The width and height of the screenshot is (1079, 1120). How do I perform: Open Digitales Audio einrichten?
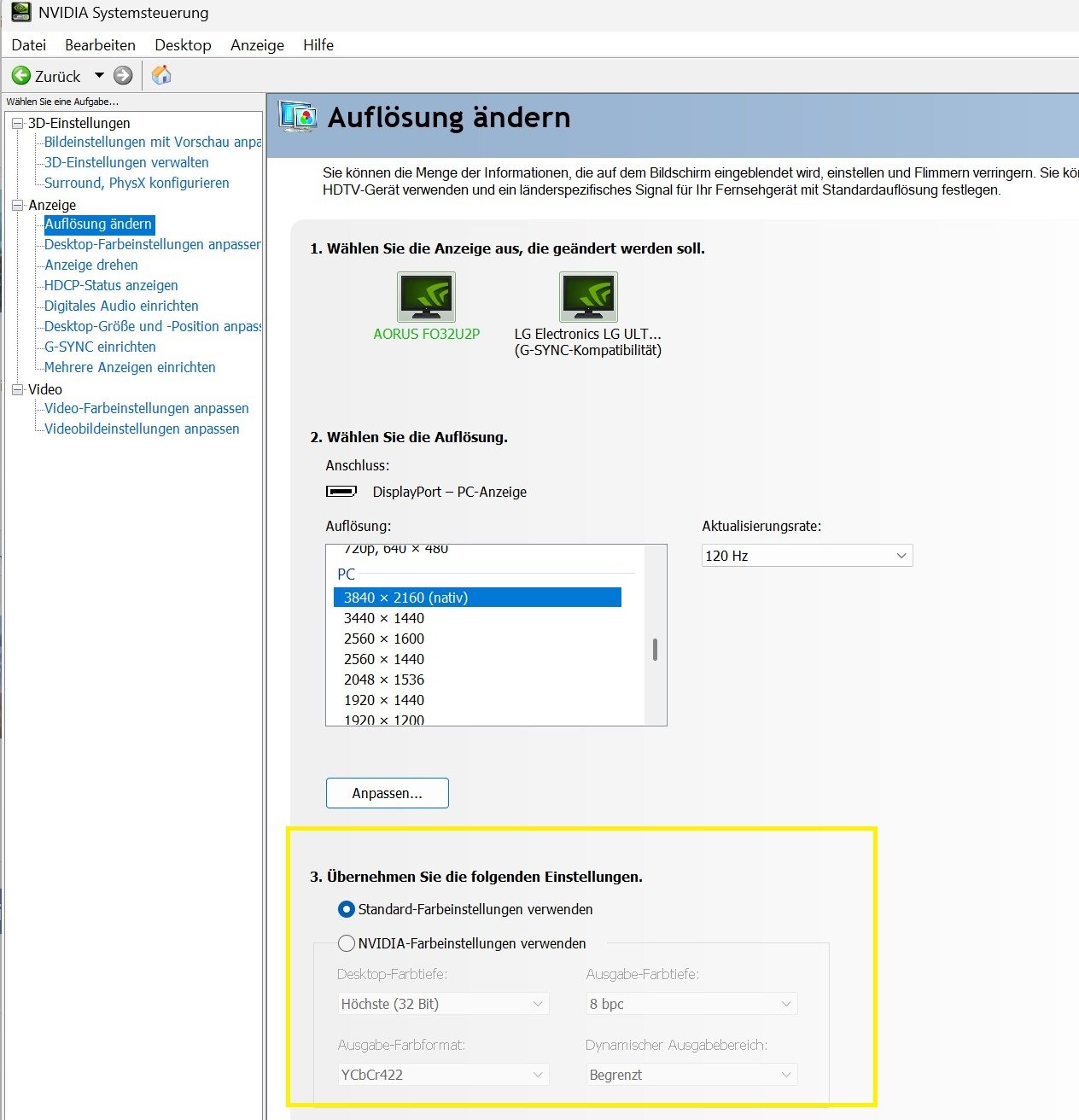point(121,306)
